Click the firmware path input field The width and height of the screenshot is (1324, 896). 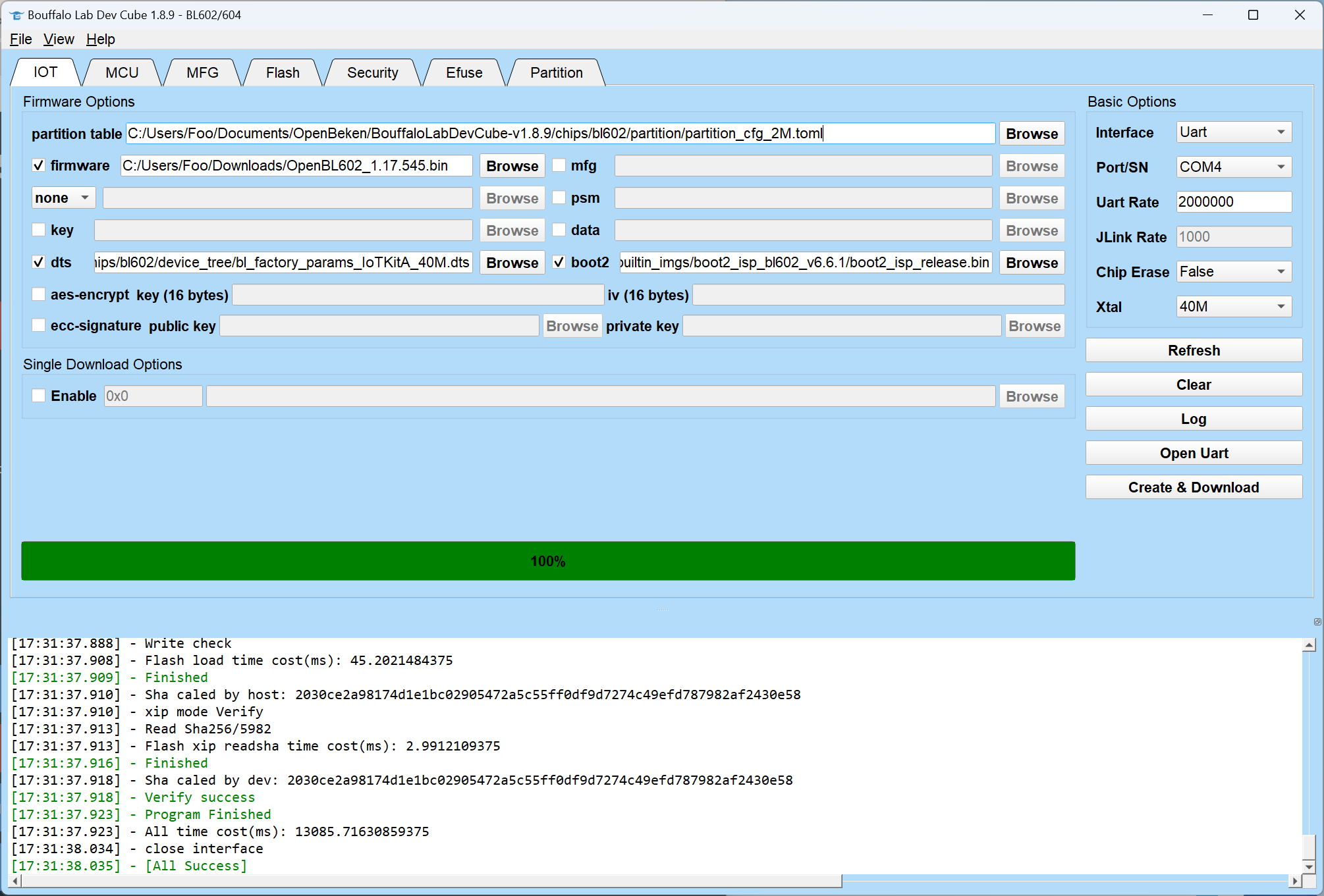pyautogui.click(x=296, y=165)
